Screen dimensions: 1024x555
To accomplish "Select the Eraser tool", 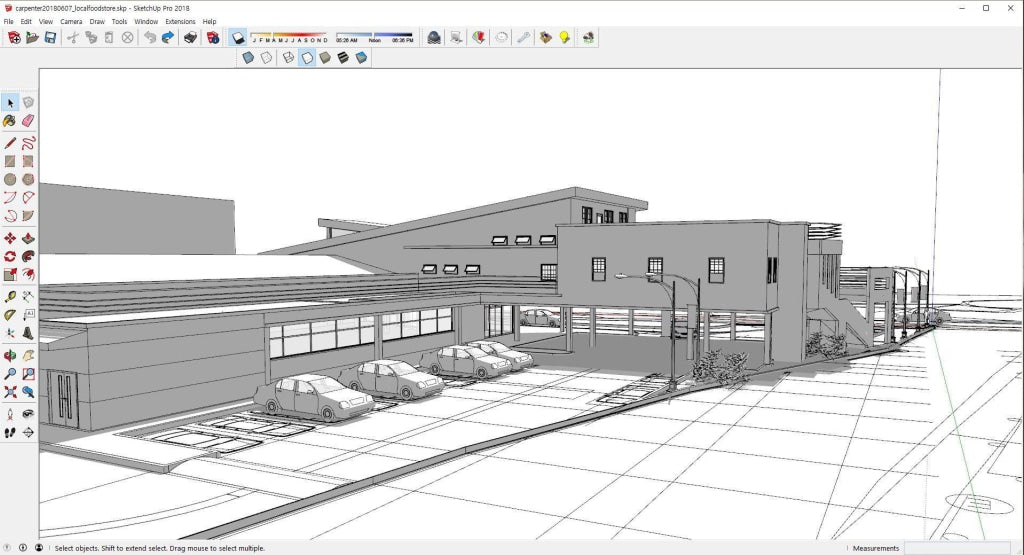I will (28, 120).
